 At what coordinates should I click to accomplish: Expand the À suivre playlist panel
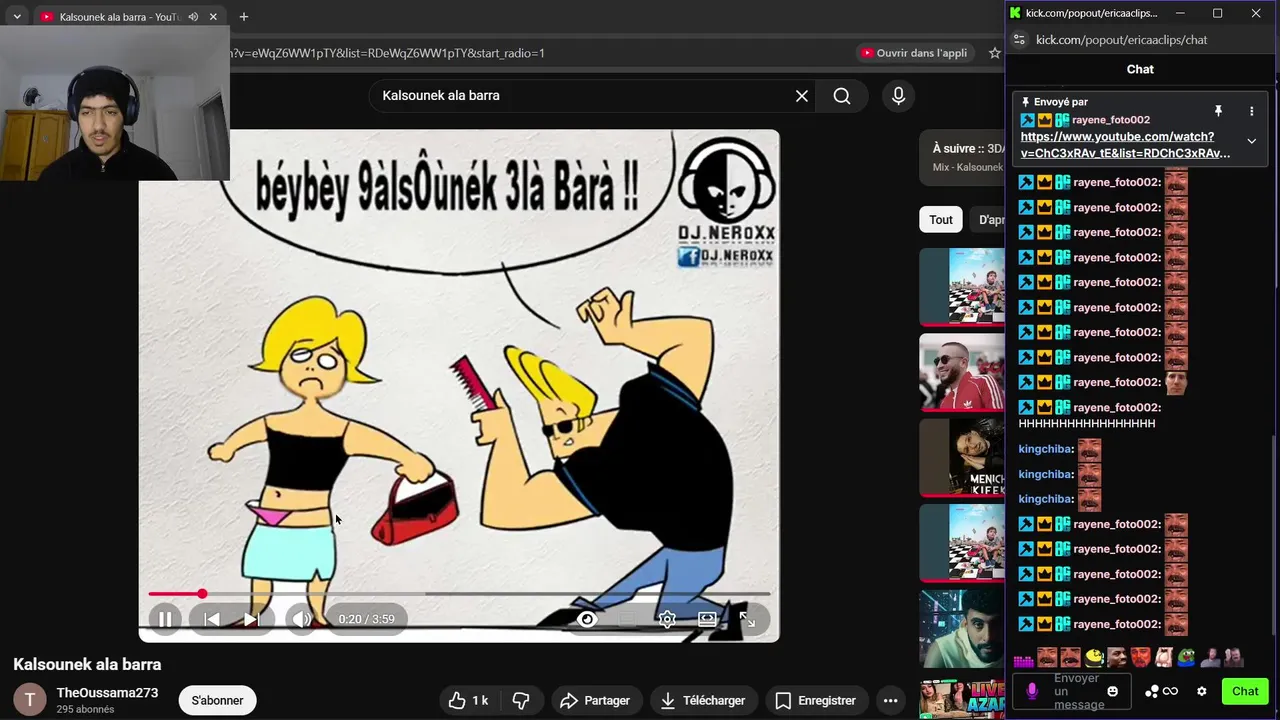pos(962,158)
